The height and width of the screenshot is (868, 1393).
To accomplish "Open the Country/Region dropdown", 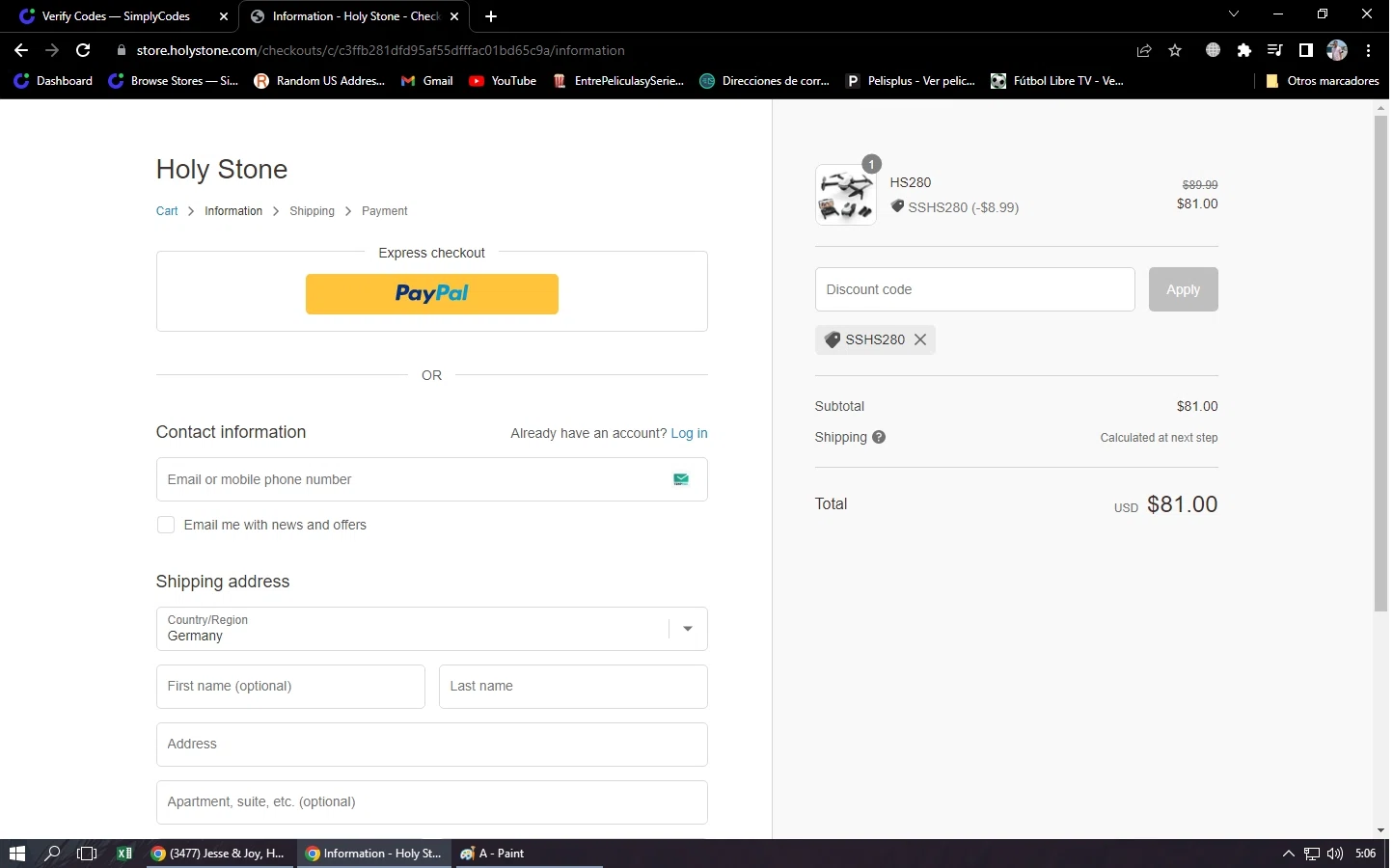I will click(432, 629).
